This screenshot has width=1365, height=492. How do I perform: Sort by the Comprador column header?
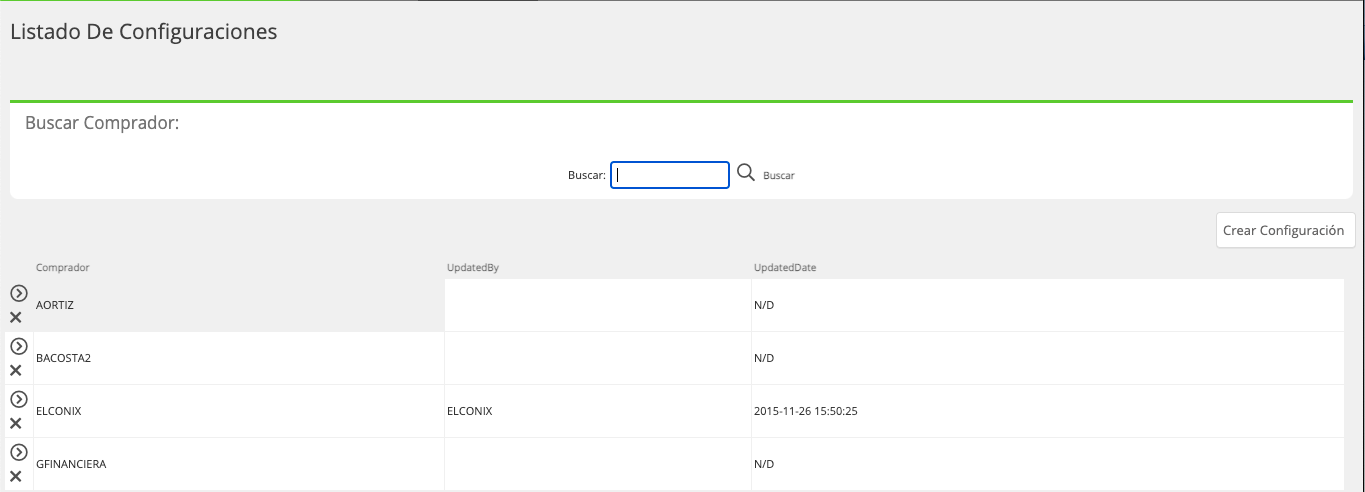[63, 268]
